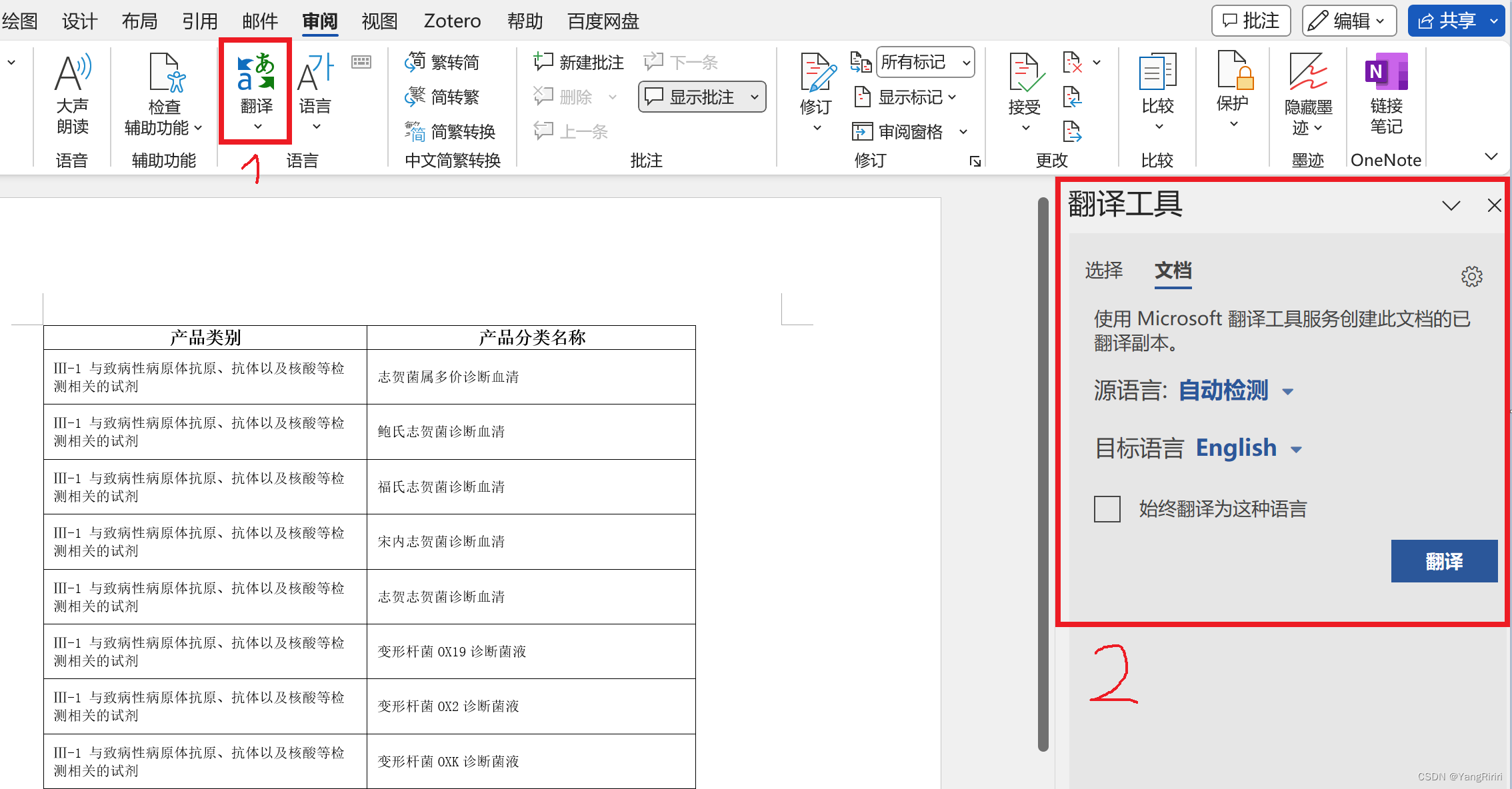Open source language 自动检测 dropdown
Screen dimensions: 1512x789
point(1288,392)
